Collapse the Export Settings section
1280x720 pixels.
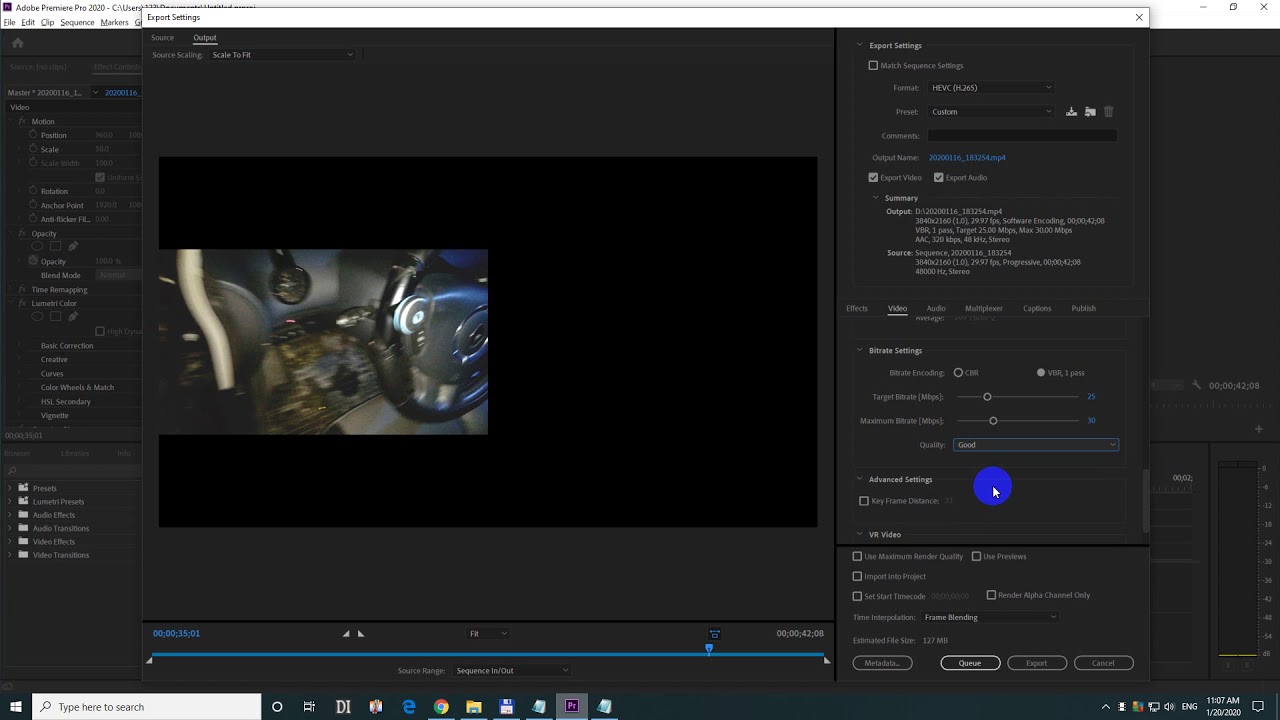(859, 45)
